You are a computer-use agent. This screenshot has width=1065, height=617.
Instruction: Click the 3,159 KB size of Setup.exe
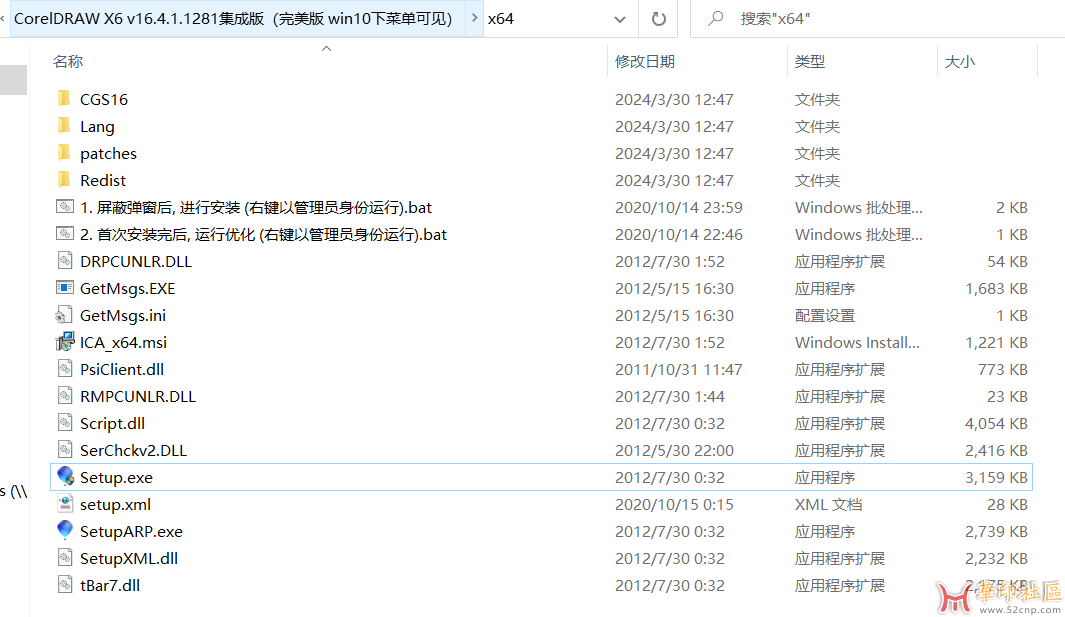[996, 477]
